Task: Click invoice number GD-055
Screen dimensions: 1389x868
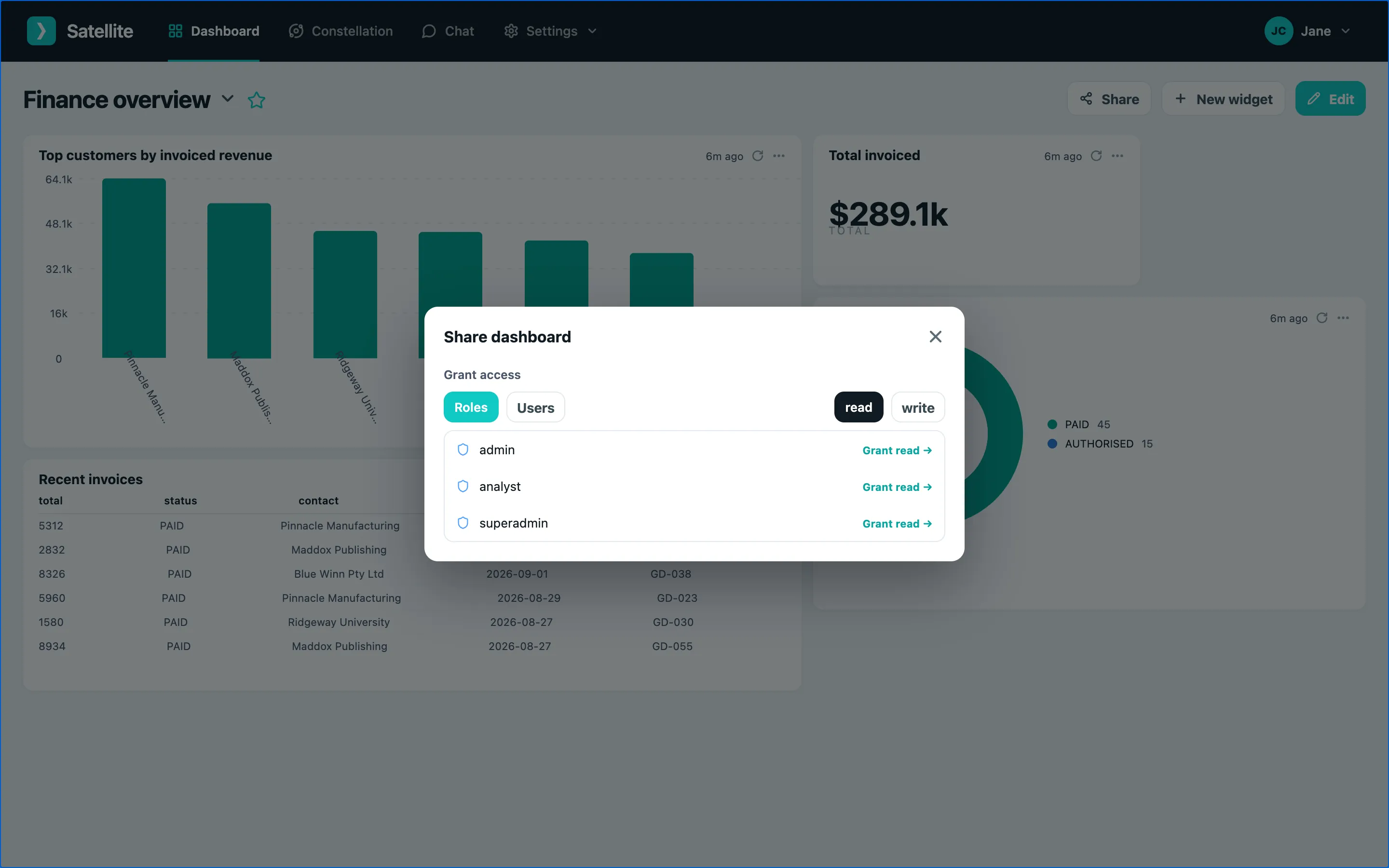Action: (x=672, y=646)
